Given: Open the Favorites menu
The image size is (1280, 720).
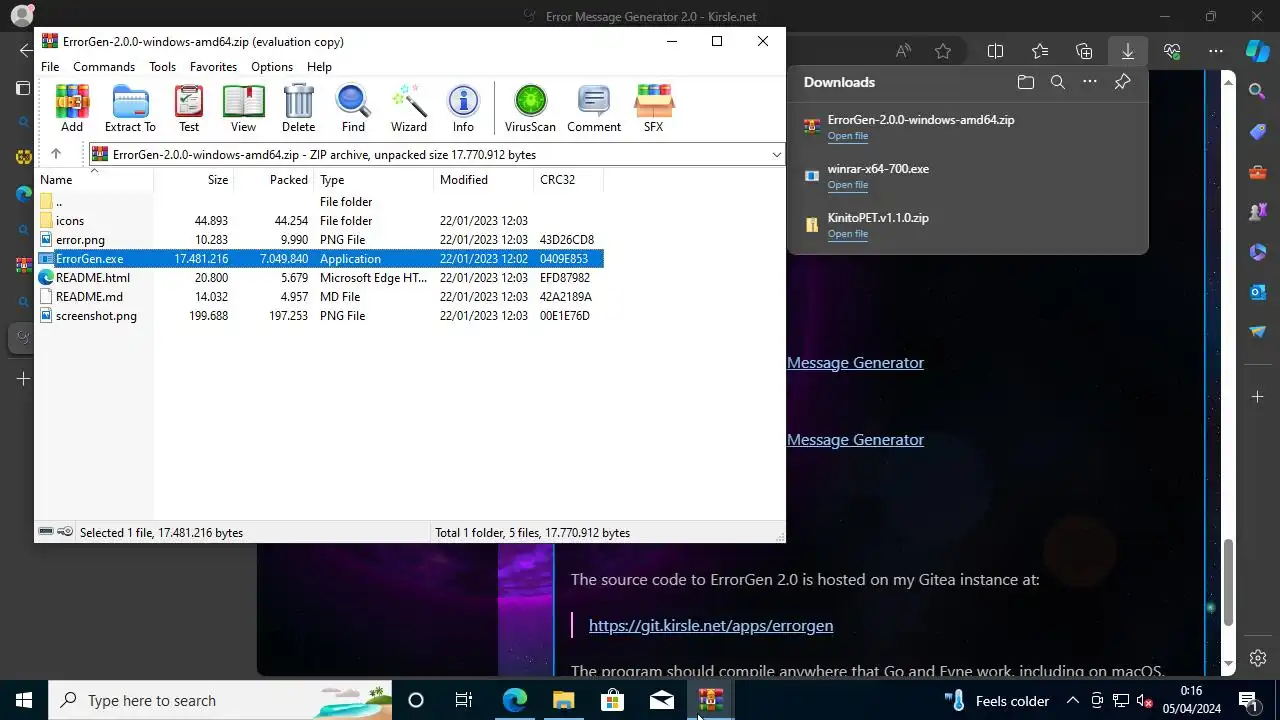Looking at the screenshot, I should 213,67.
